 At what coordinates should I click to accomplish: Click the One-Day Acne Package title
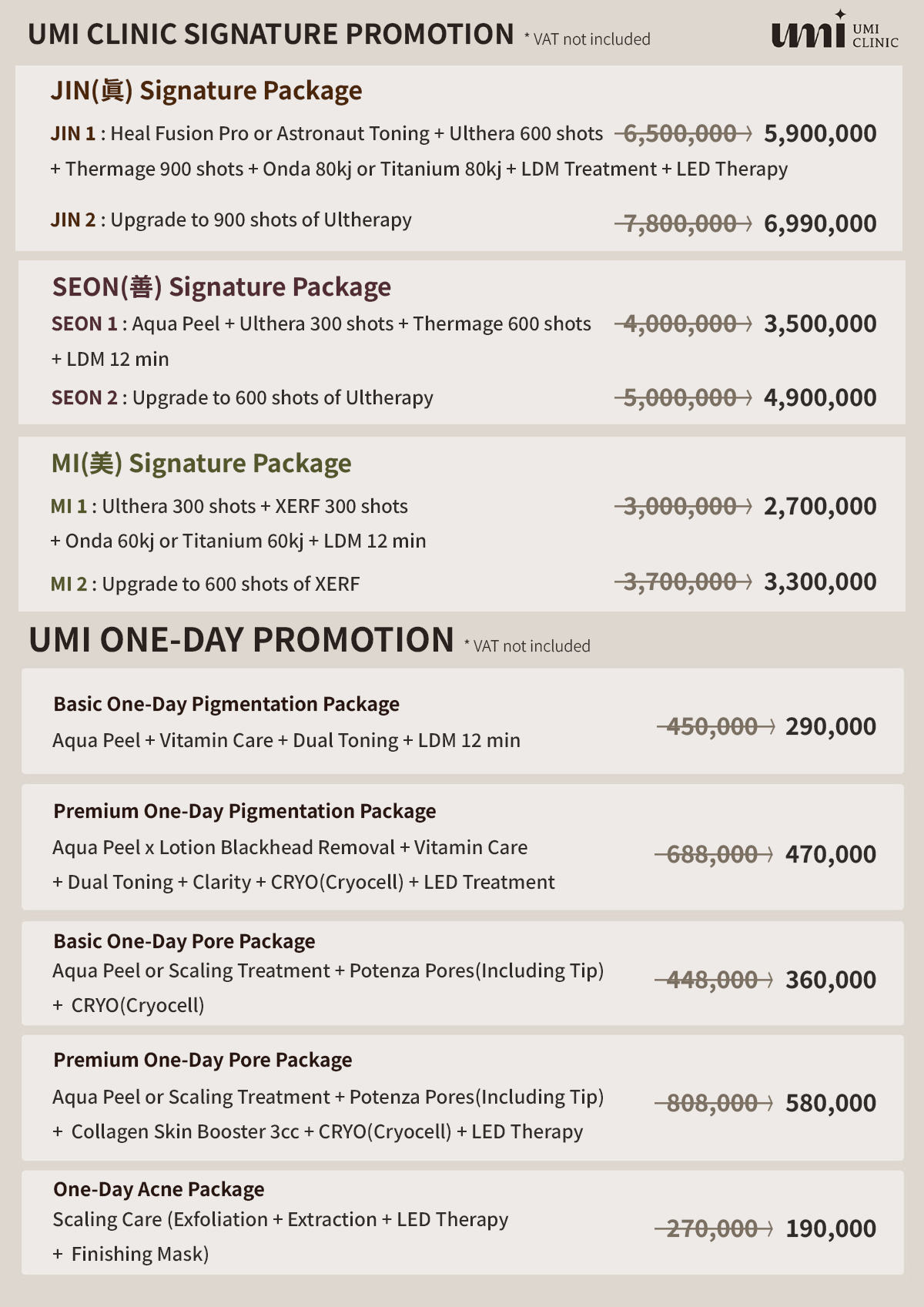(x=159, y=1189)
